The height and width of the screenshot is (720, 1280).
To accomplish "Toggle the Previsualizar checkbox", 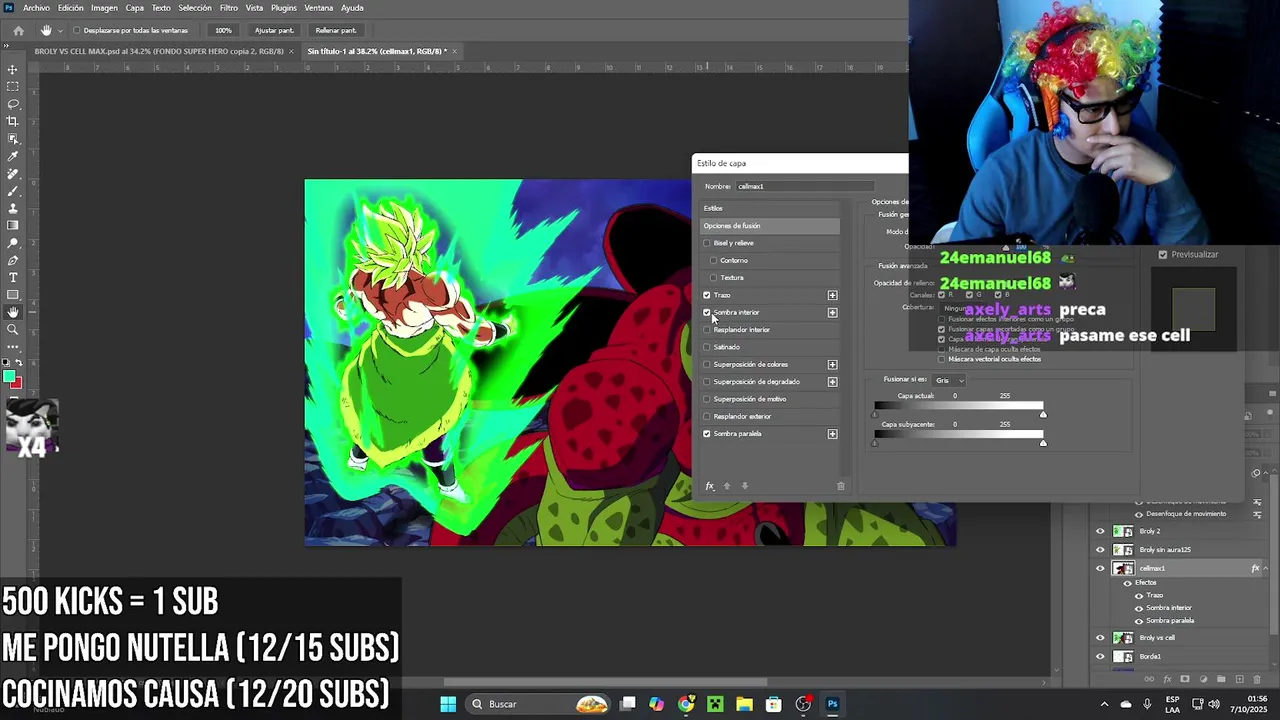I will [1163, 255].
